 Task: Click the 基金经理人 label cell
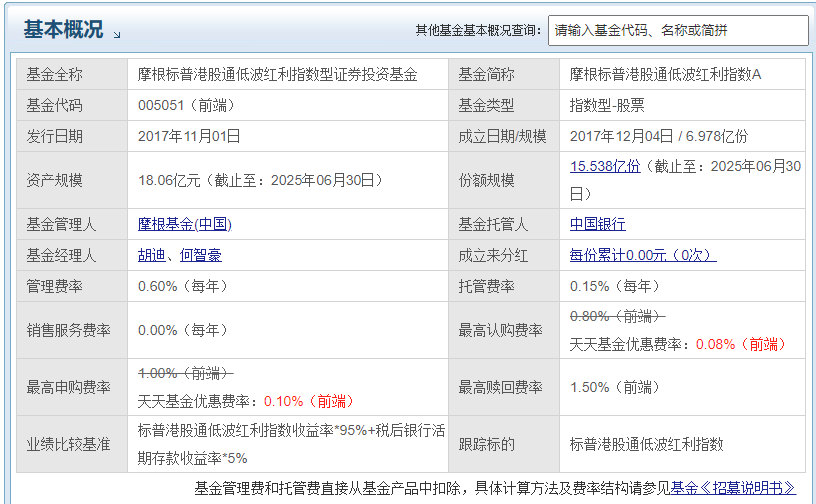pos(72,255)
